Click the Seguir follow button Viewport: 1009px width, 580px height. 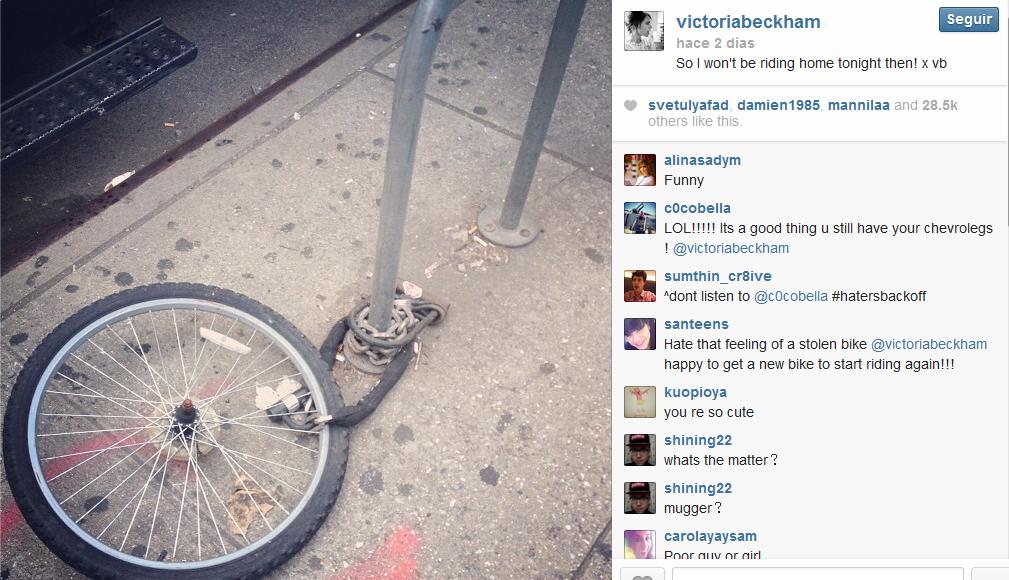pyautogui.click(x=968, y=19)
